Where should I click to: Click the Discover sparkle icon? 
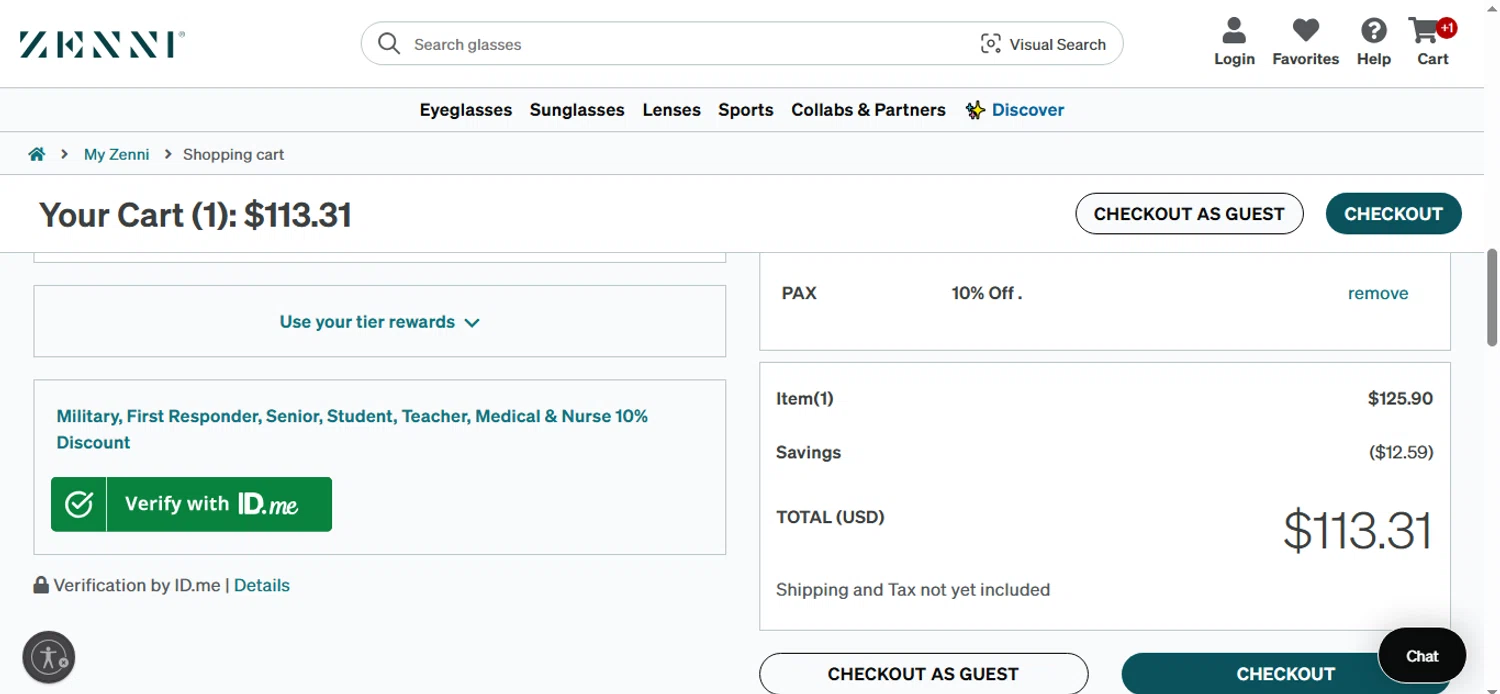(x=975, y=110)
